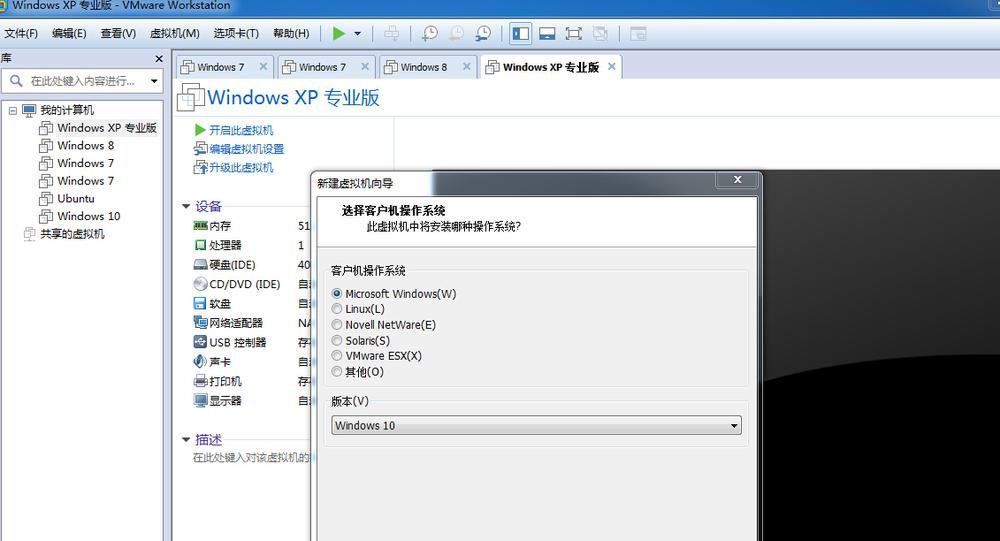Open the 文件(F) menu
The height and width of the screenshot is (541, 1000).
(21, 33)
